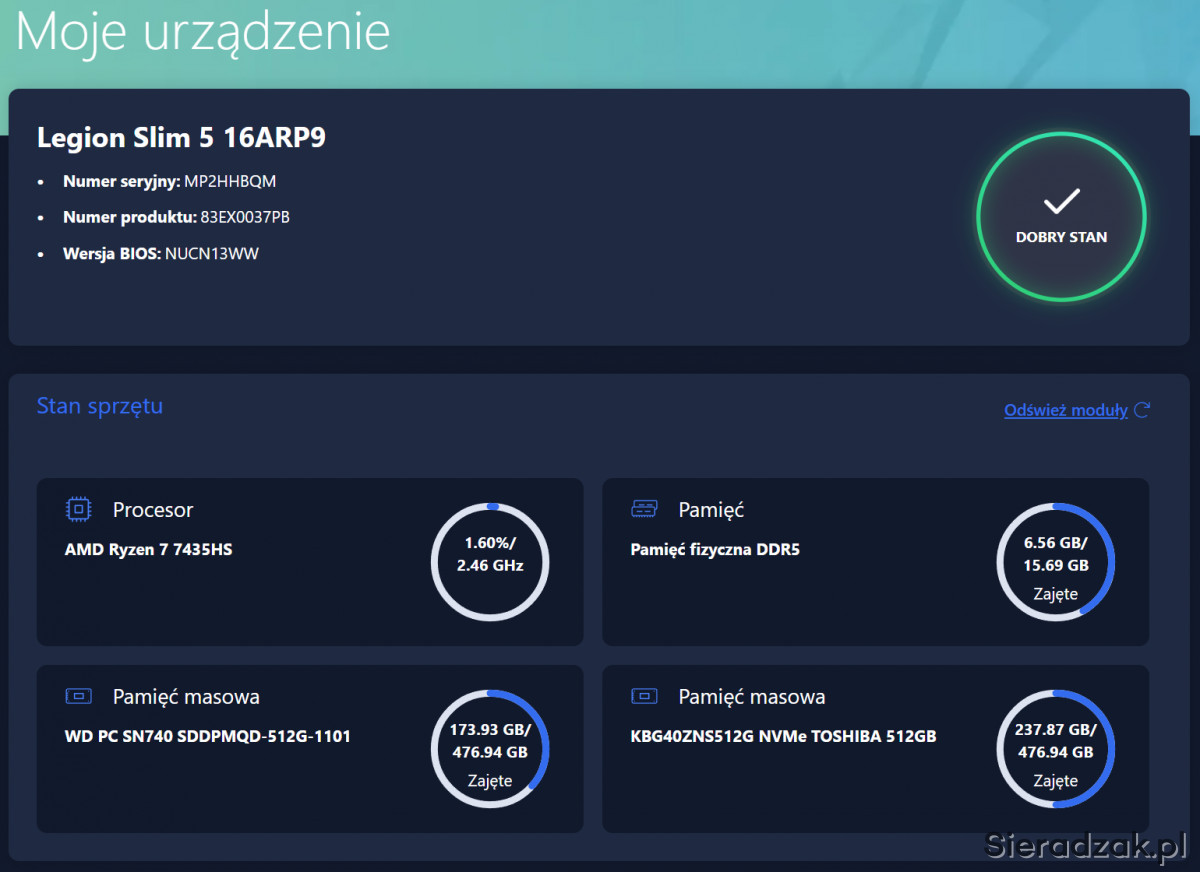Click the storage gauge showing 237.87 GB
Image resolution: width=1200 pixels, height=872 pixels.
pyautogui.click(x=1056, y=749)
